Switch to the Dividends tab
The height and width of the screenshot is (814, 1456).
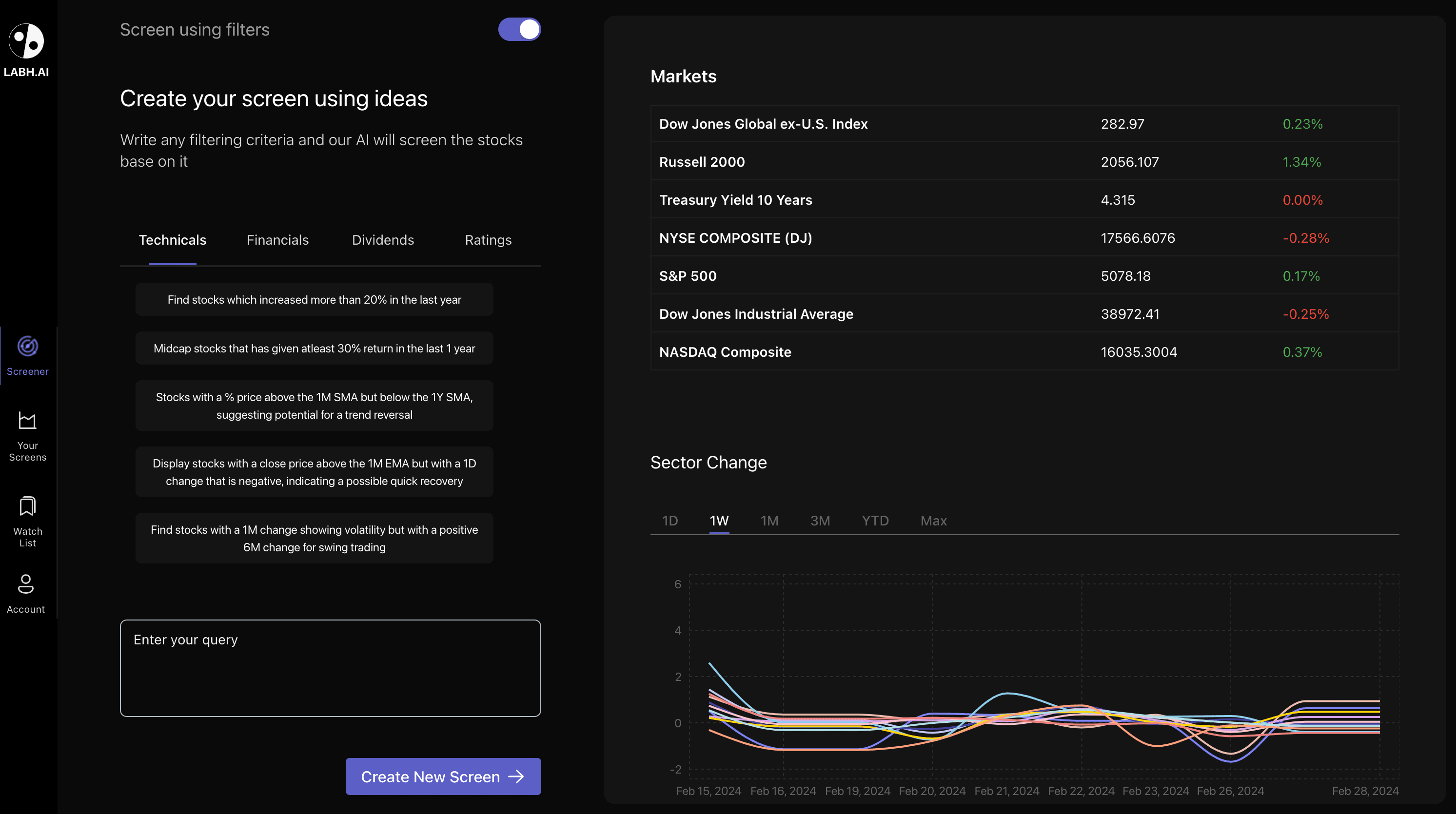(383, 240)
